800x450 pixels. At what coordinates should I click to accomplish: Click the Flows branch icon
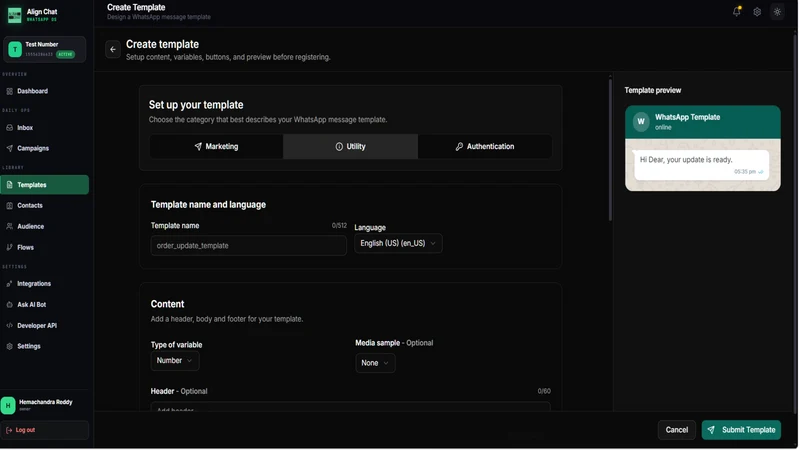click(x=10, y=247)
